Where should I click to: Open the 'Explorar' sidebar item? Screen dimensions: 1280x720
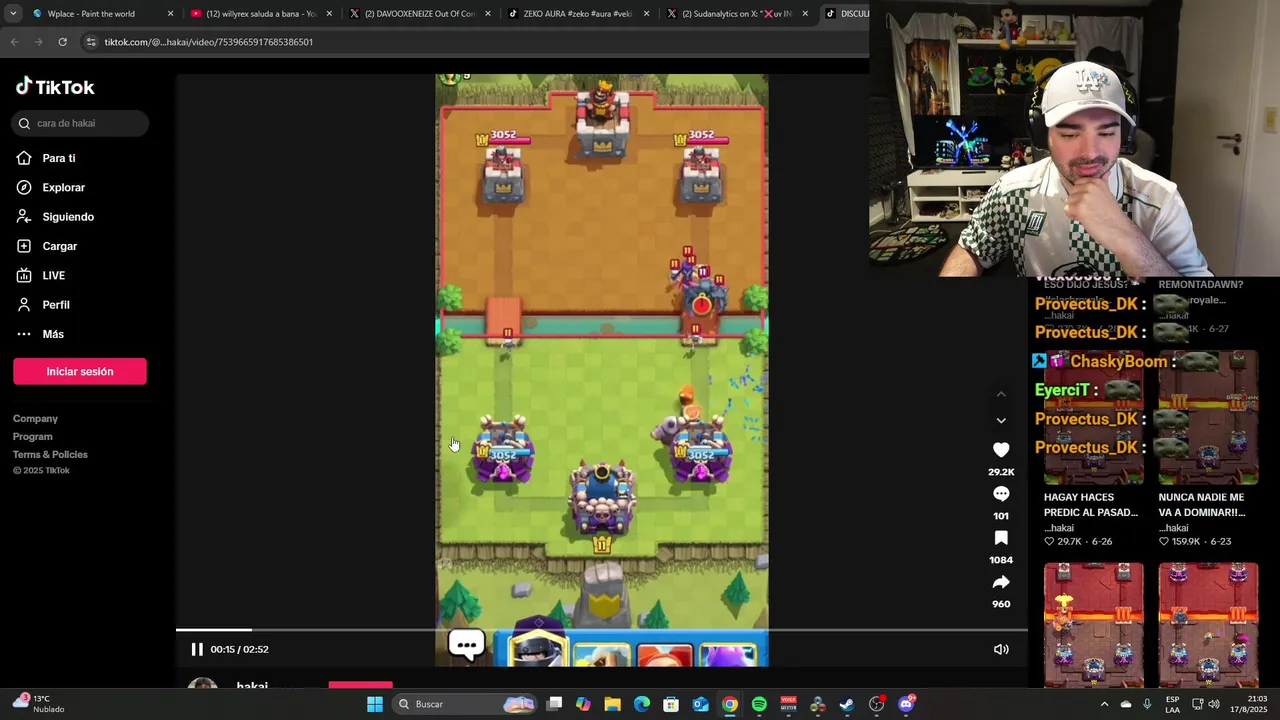63,187
